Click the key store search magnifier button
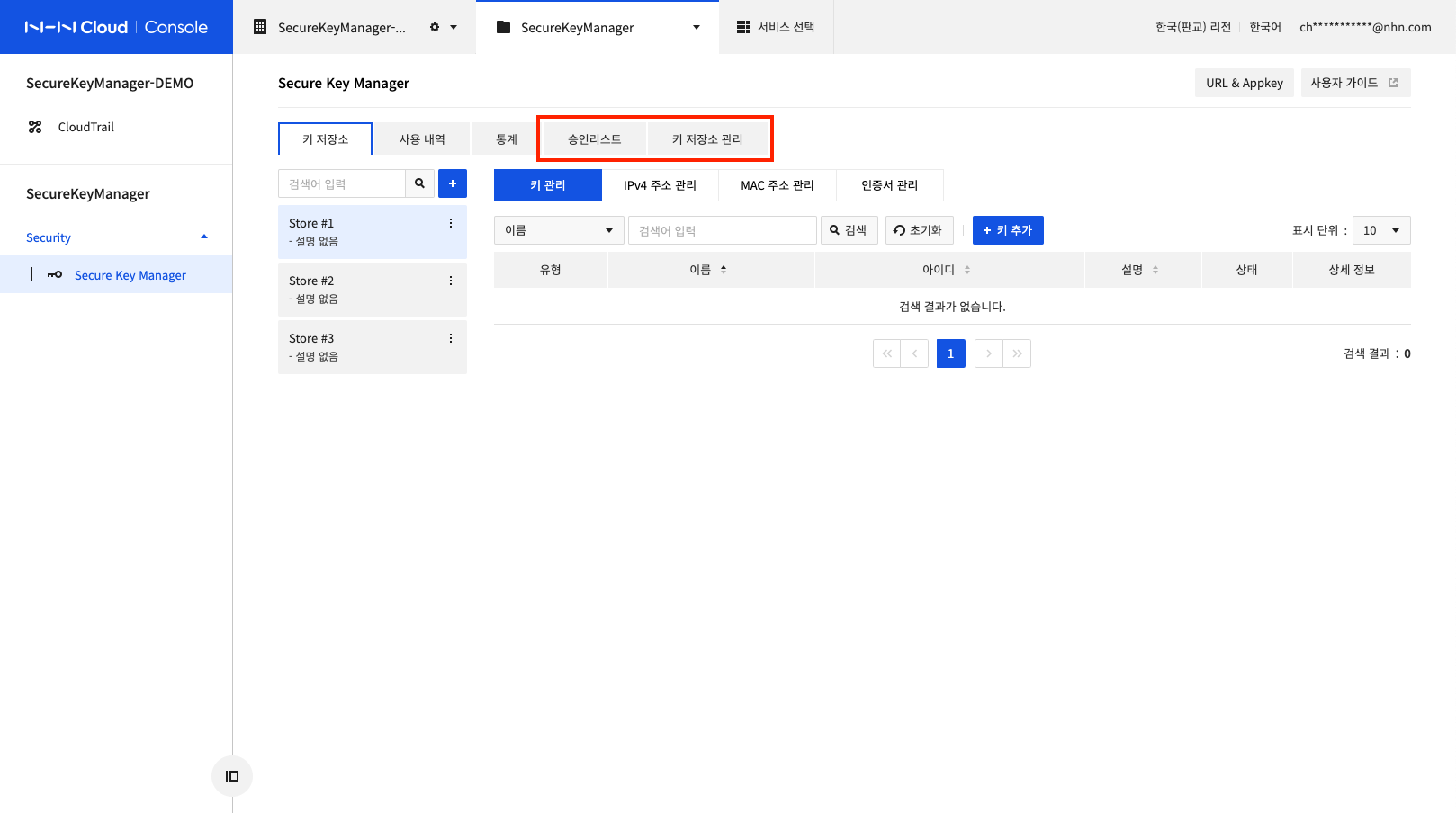The width and height of the screenshot is (1456, 813). click(419, 183)
